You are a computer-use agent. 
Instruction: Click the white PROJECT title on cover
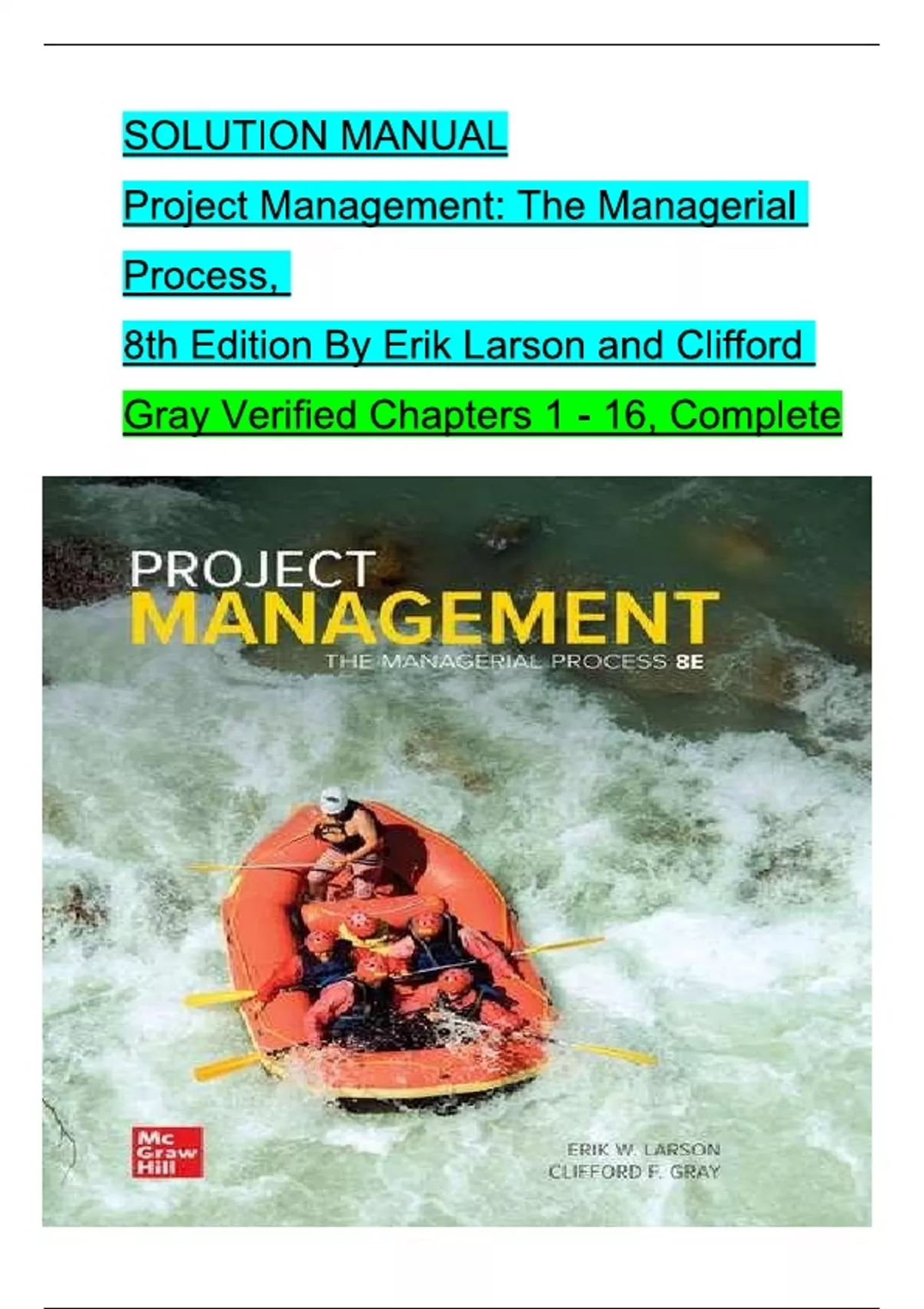[253, 570]
